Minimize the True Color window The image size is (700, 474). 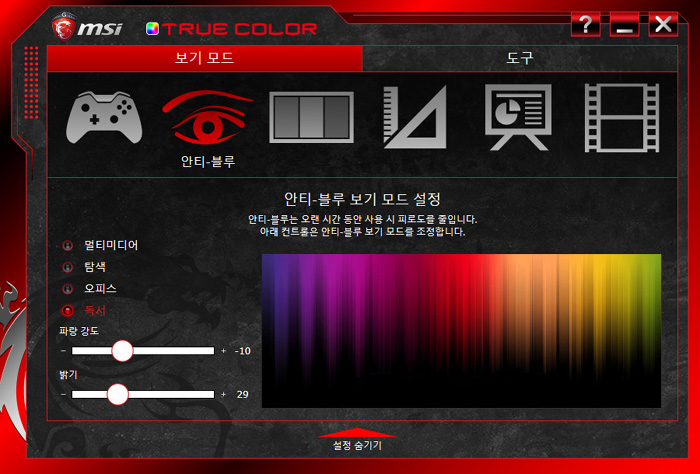[x=624, y=24]
